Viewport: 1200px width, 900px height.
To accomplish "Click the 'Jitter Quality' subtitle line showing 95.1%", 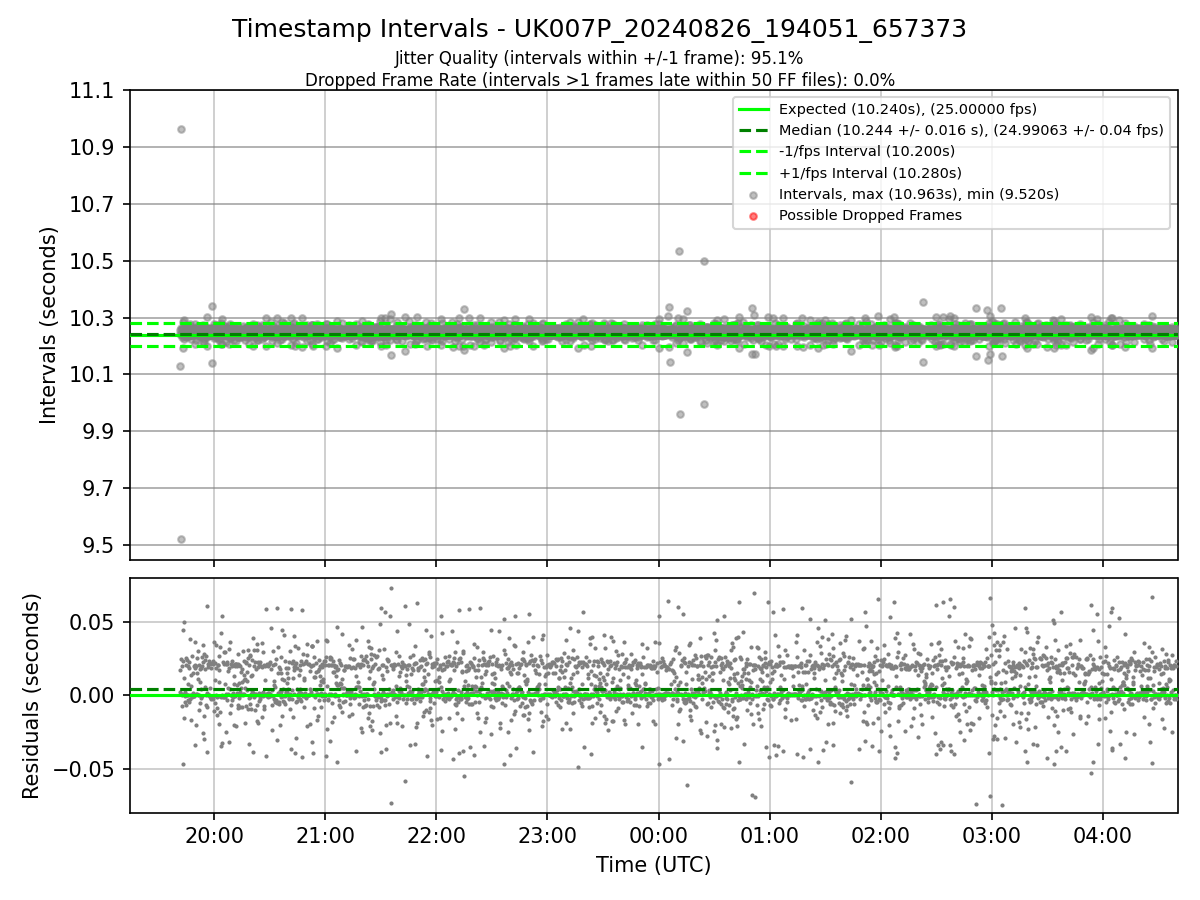I will [599, 58].
